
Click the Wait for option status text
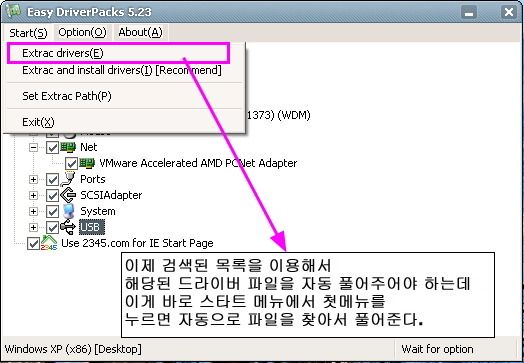coord(437,350)
